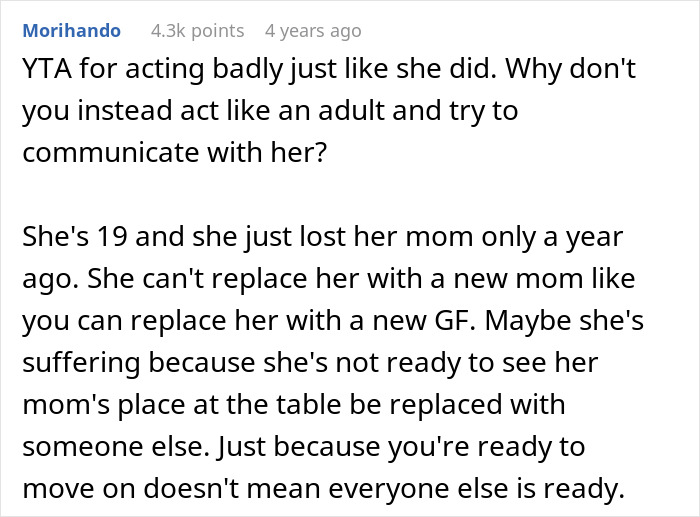Click the line beginning 'suffering because she's not ready'

click(x=310, y=363)
